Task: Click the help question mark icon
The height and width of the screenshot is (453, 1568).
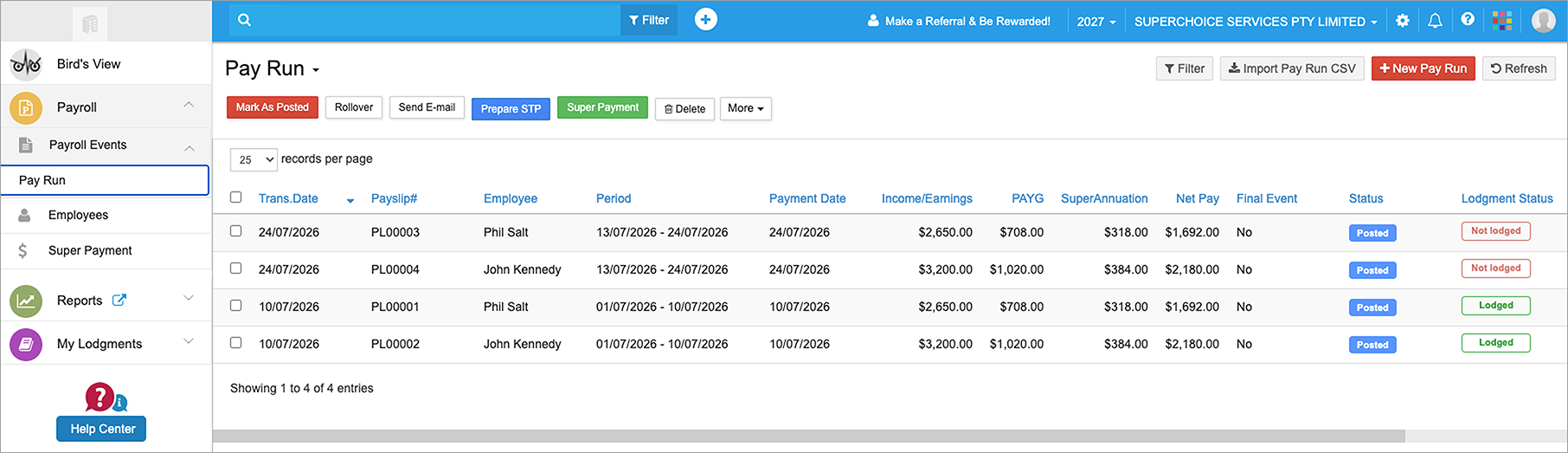Action: [1468, 19]
